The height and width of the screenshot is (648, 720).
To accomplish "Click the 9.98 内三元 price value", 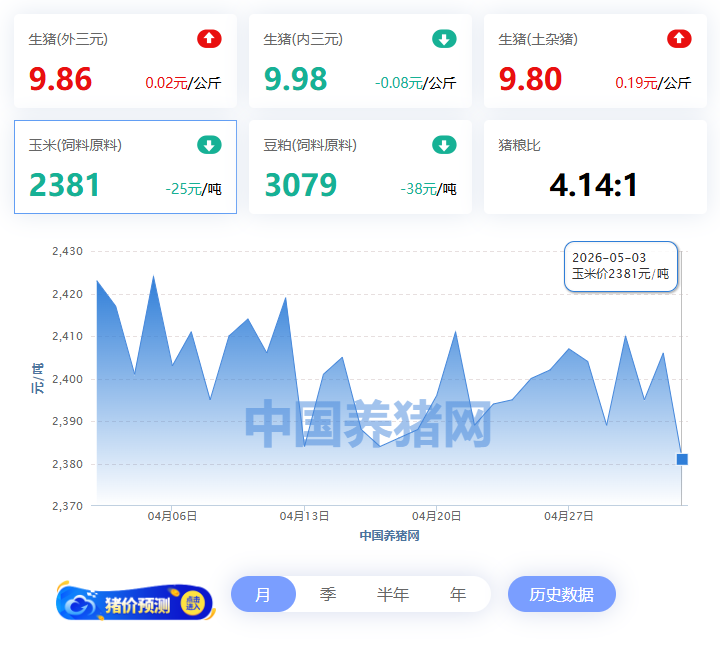I will tap(295, 79).
